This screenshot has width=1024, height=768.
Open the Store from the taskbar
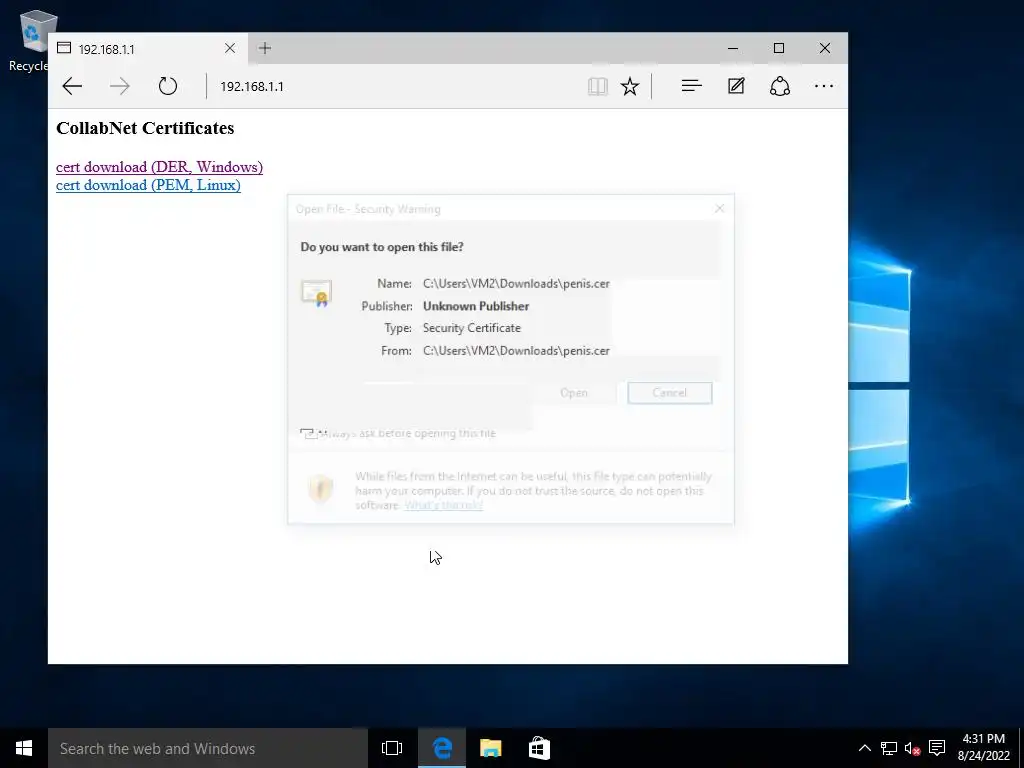539,748
